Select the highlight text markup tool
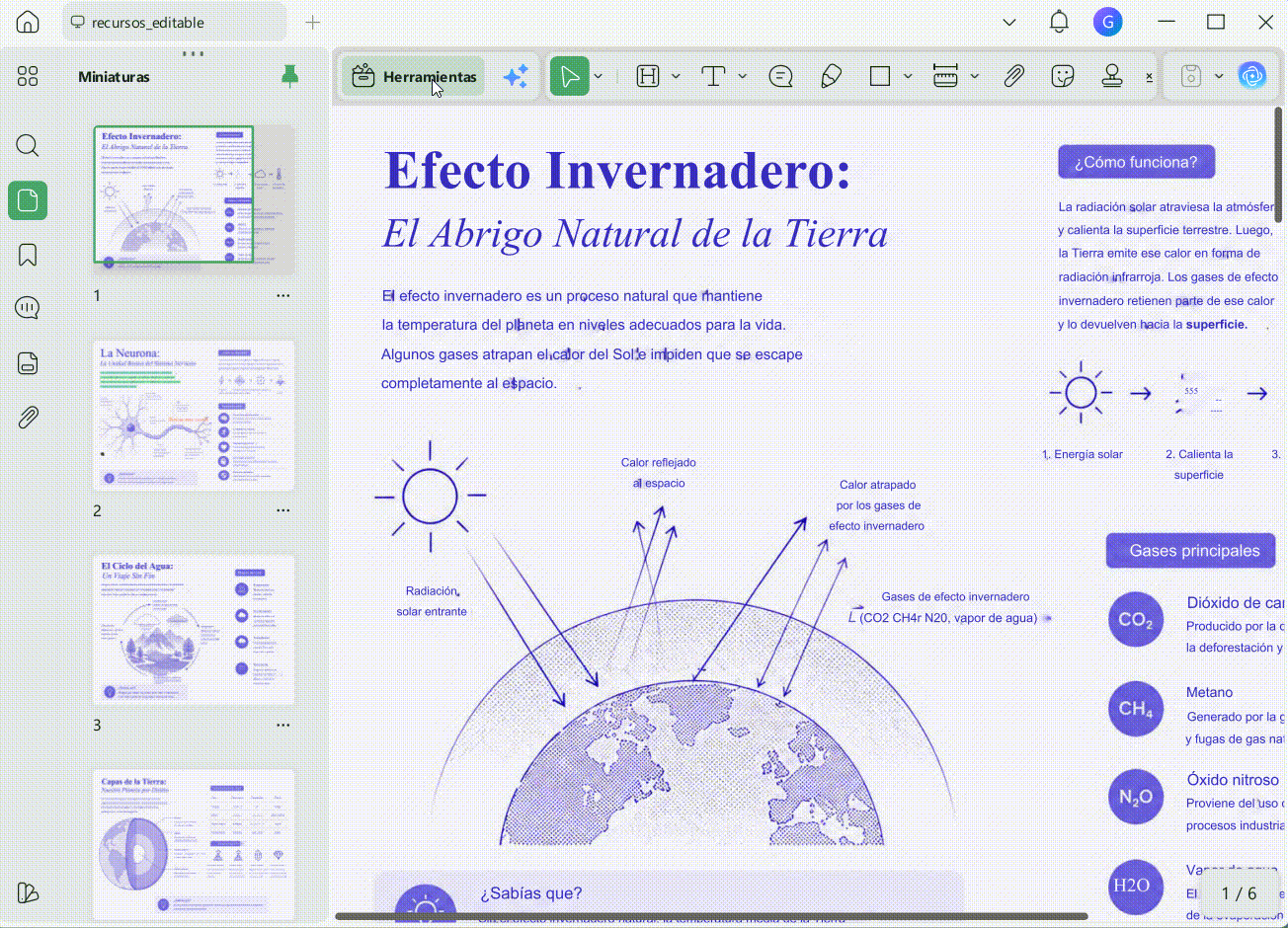The width and height of the screenshot is (1288, 928). pos(648,77)
